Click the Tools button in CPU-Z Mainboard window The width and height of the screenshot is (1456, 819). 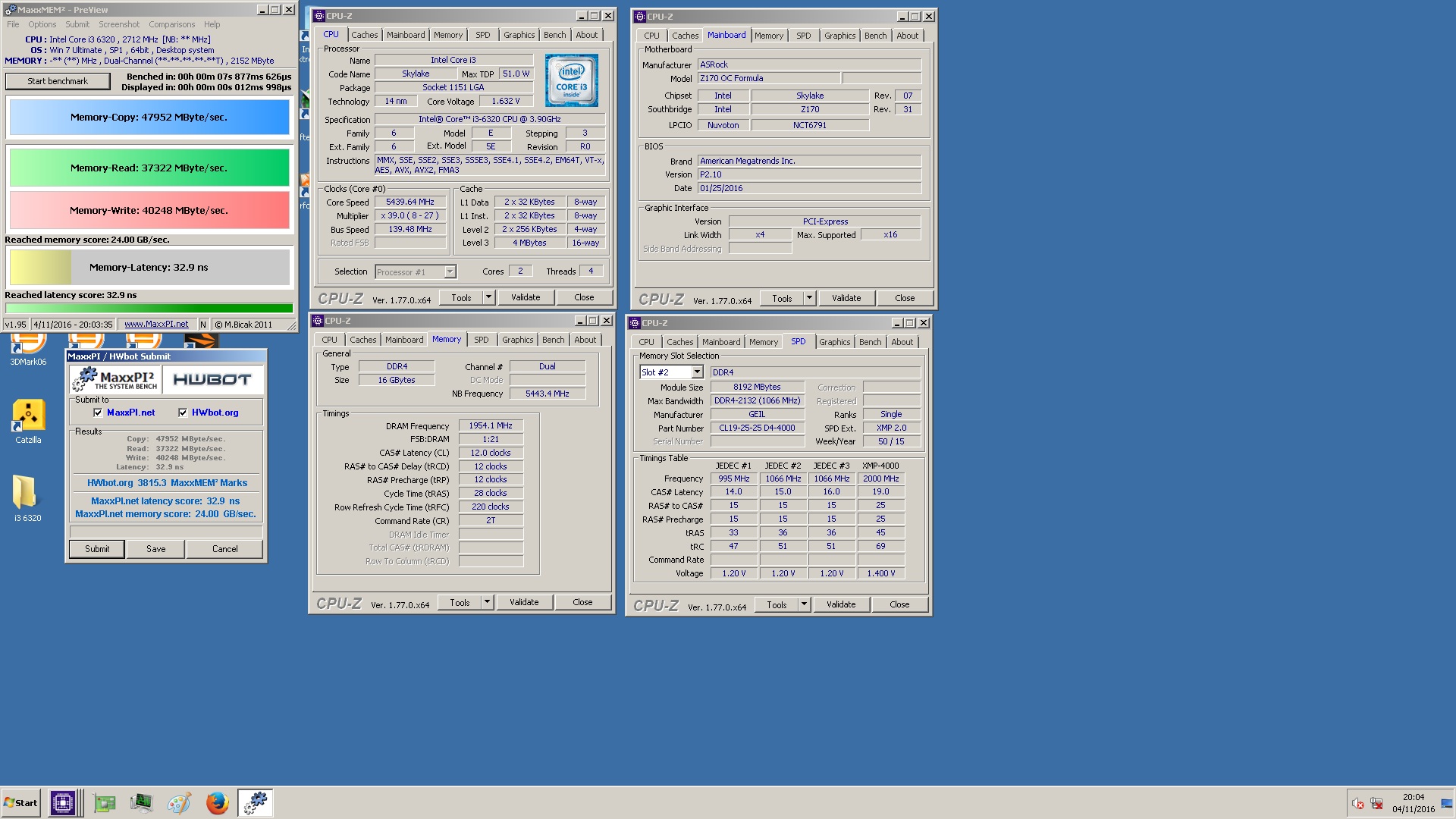[x=782, y=298]
